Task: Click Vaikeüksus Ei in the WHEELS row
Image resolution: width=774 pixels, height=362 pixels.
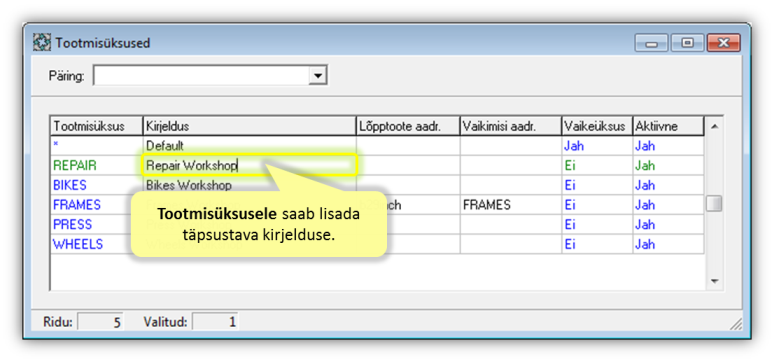Action: [597, 244]
